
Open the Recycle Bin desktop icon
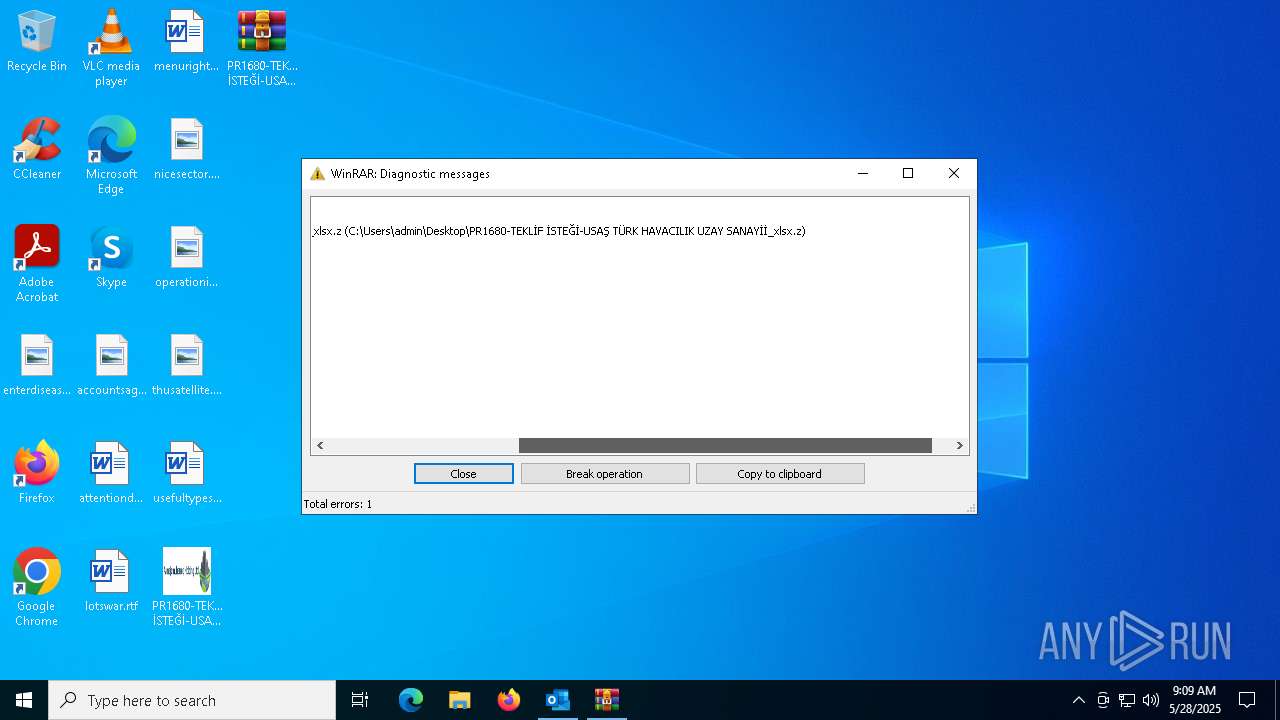[37, 42]
